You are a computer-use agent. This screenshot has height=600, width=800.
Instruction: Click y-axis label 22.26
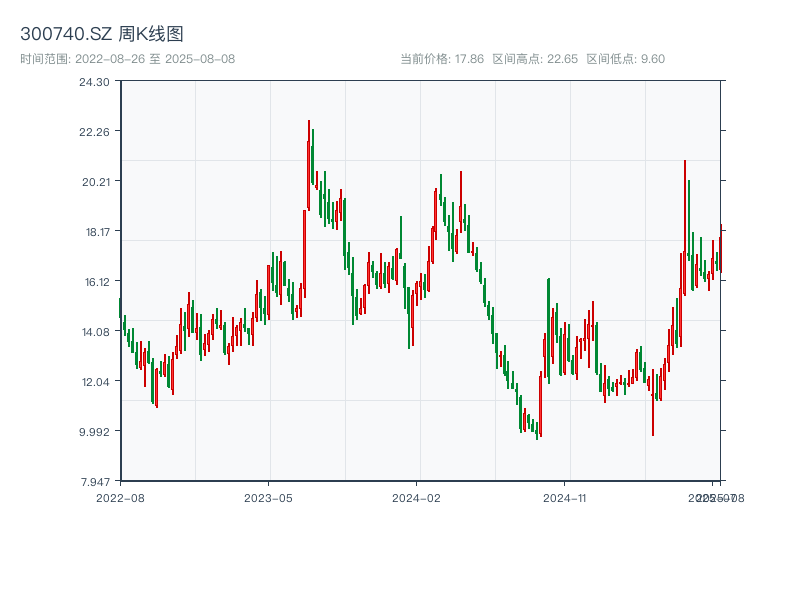pyautogui.click(x=94, y=132)
